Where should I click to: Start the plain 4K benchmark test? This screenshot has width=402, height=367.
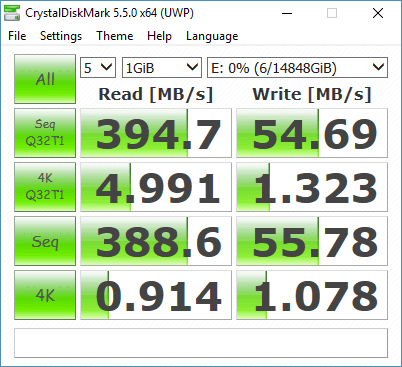(45, 295)
